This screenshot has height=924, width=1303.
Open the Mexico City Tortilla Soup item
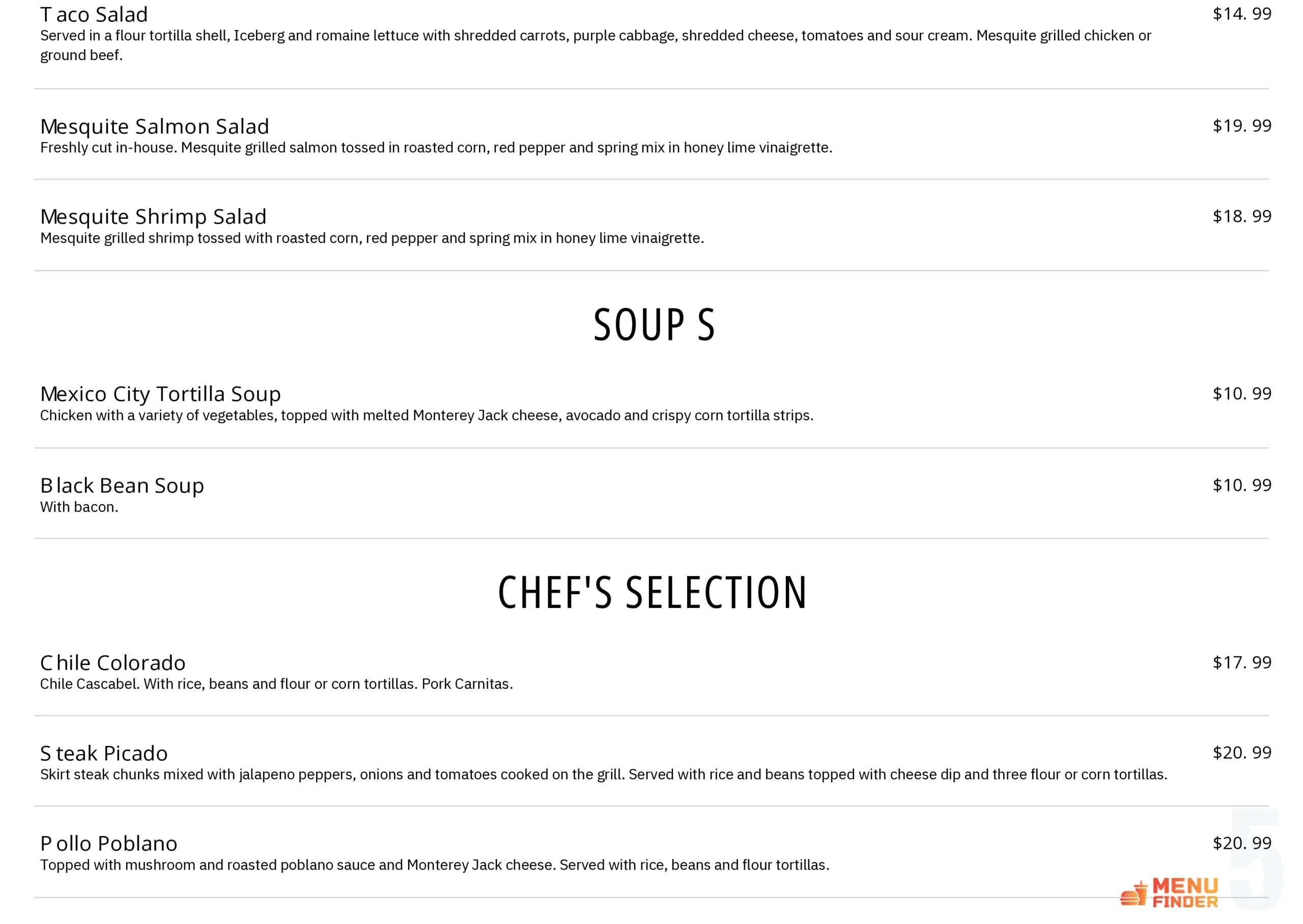click(x=160, y=394)
